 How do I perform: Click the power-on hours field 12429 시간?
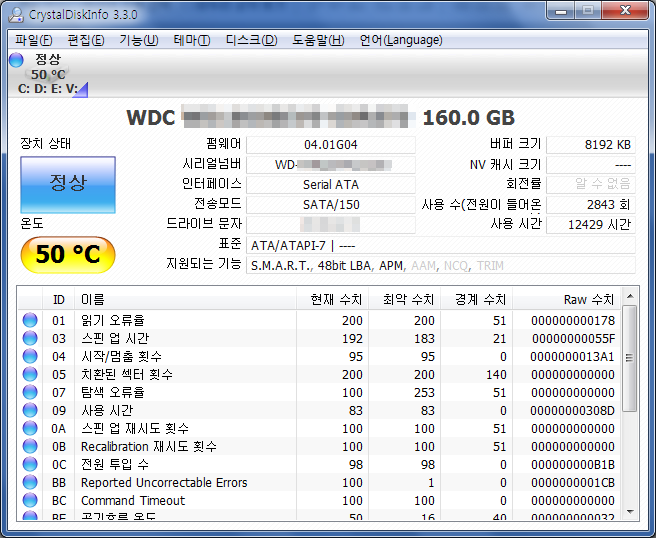[x=591, y=225]
